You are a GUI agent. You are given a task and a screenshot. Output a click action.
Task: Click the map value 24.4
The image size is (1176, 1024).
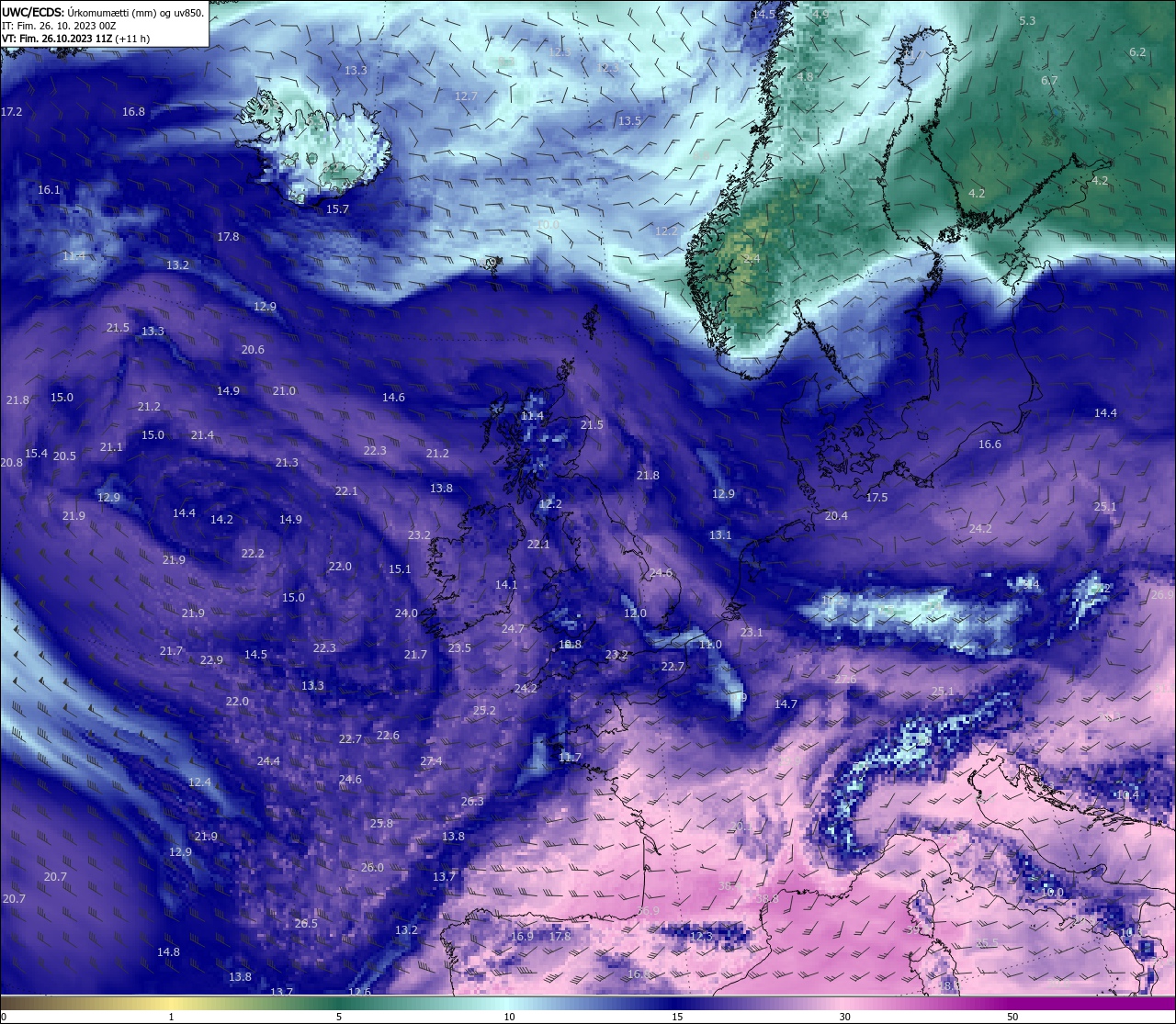click(268, 760)
